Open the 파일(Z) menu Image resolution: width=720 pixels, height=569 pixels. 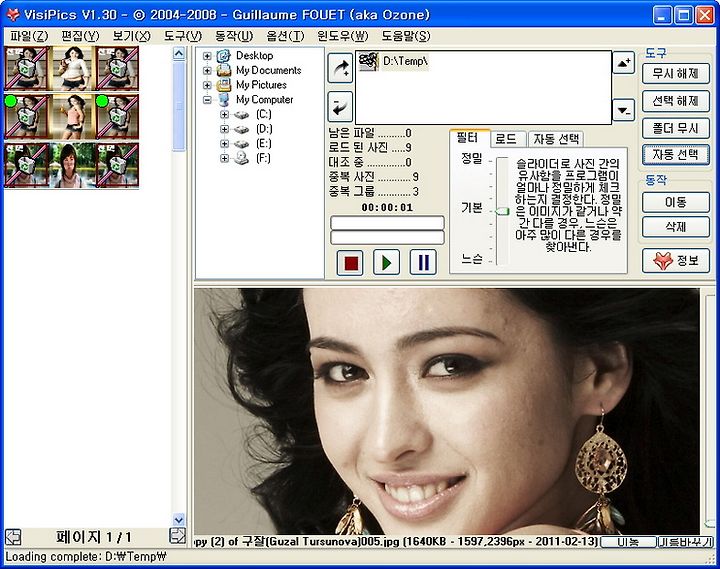29,36
